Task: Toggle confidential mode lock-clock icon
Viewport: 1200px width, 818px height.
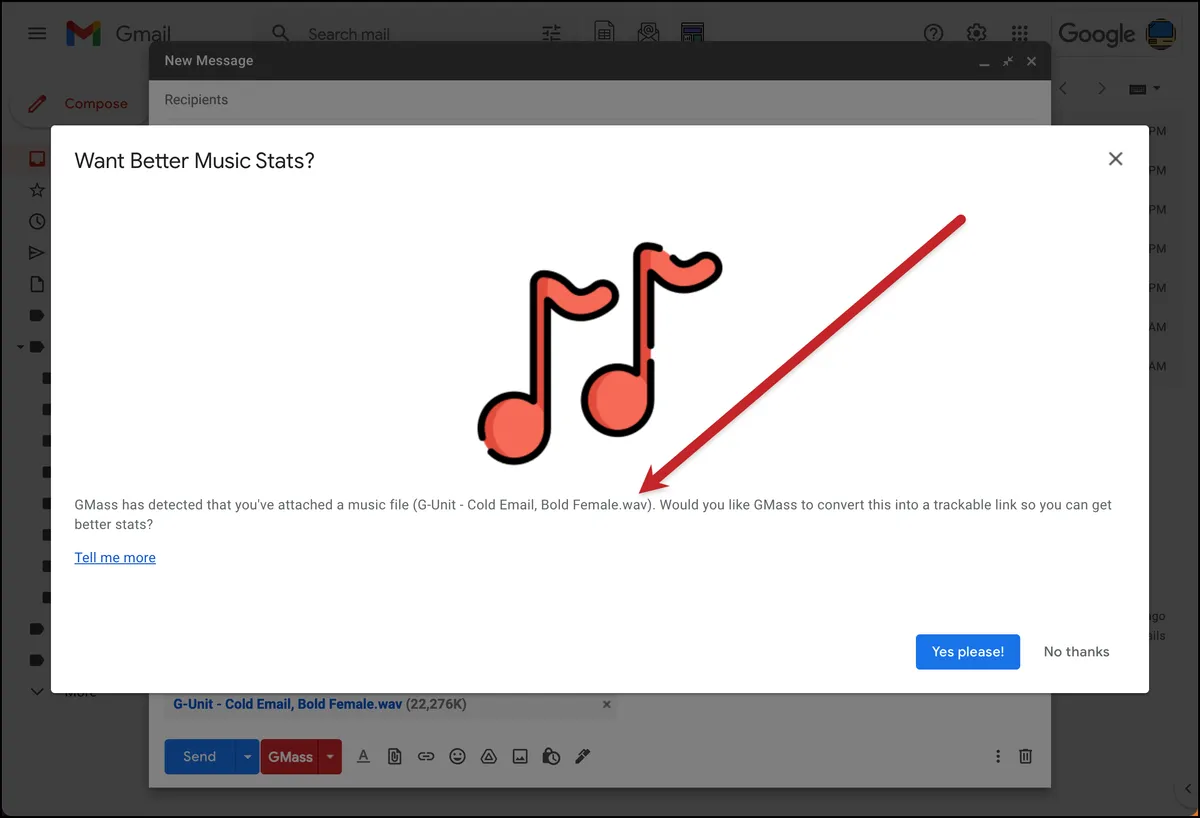Action: pyautogui.click(x=551, y=757)
